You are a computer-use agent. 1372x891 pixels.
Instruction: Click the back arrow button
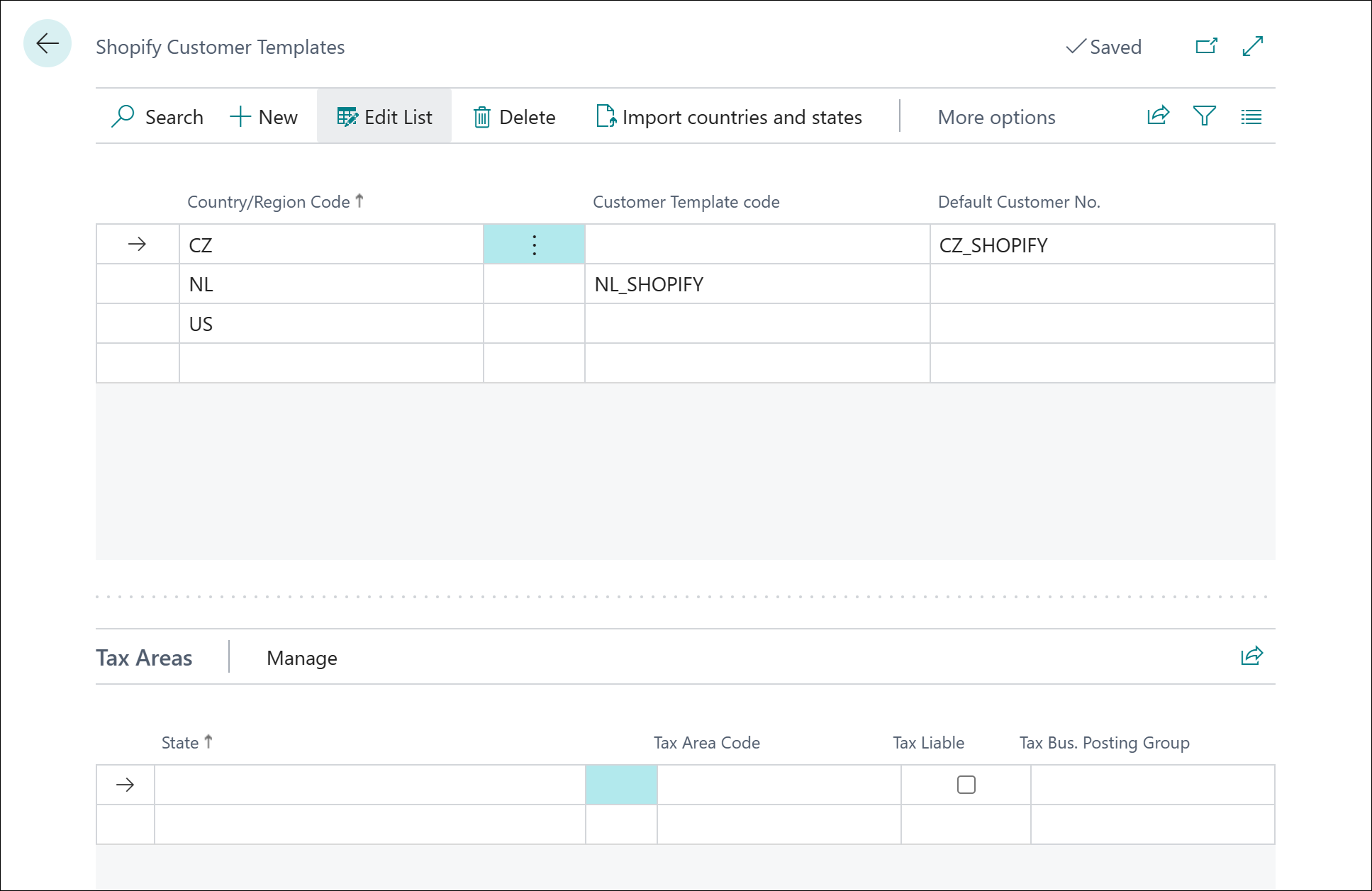coord(48,44)
